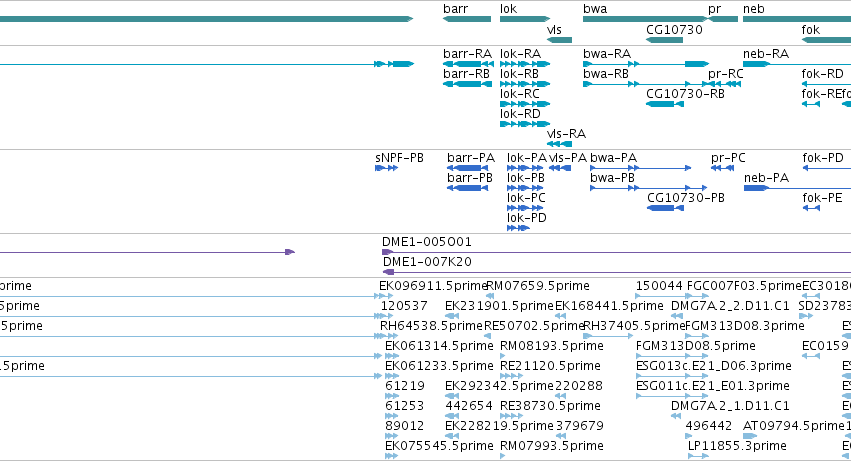Viewport: 851px width, 461px height.
Task: Click the sNPF-PB protein feature
Action: pos(386,168)
